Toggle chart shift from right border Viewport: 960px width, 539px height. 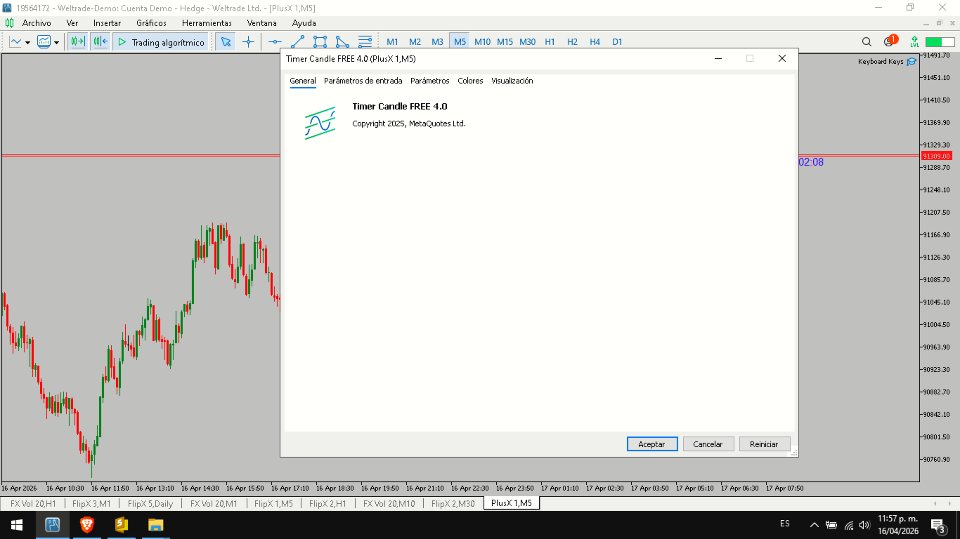(x=100, y=42)
